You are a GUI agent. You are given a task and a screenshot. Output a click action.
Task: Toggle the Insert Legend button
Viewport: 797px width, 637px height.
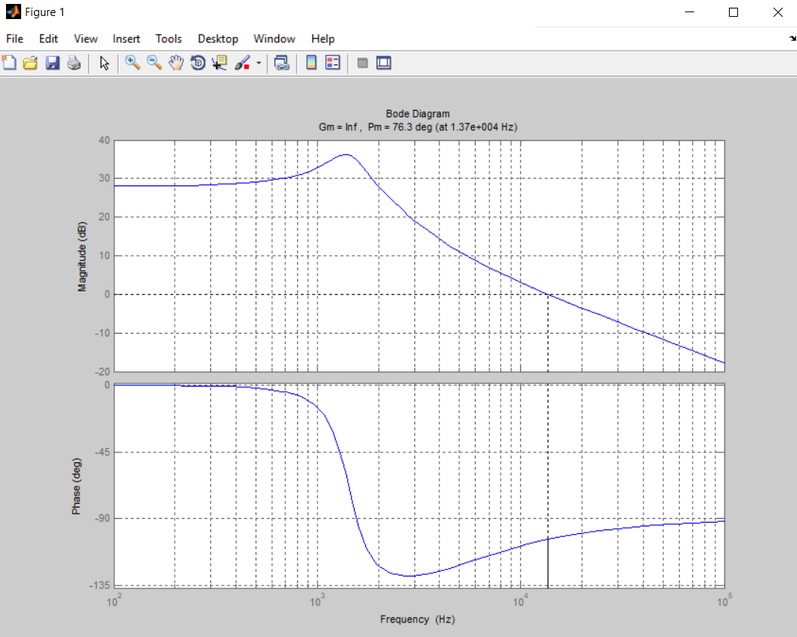(x=333, y=63)
